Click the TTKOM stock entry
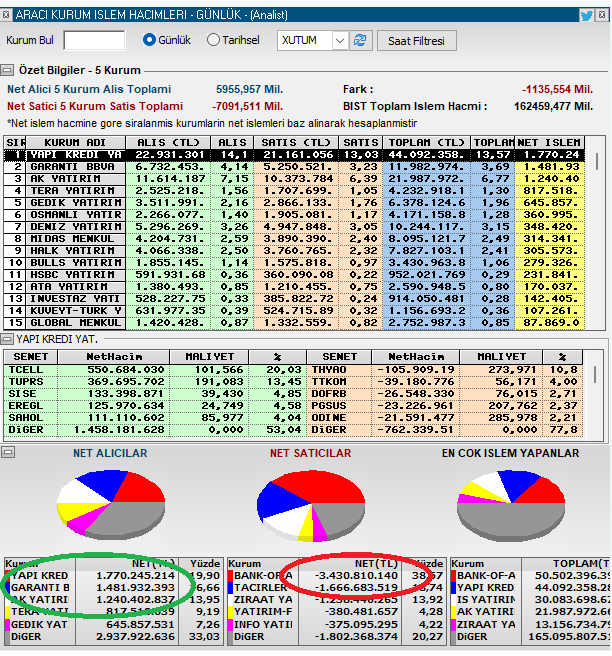The height and width of the screenshot is (656, 612). click(445, 382)
